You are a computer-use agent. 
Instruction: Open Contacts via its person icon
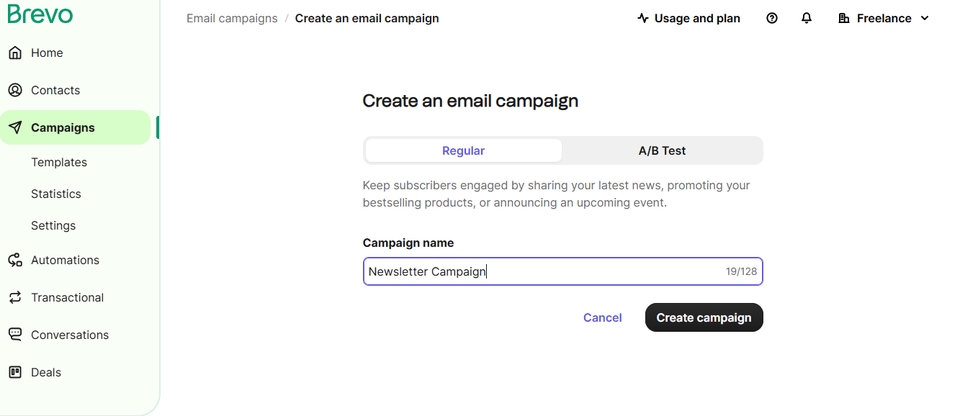15,90
